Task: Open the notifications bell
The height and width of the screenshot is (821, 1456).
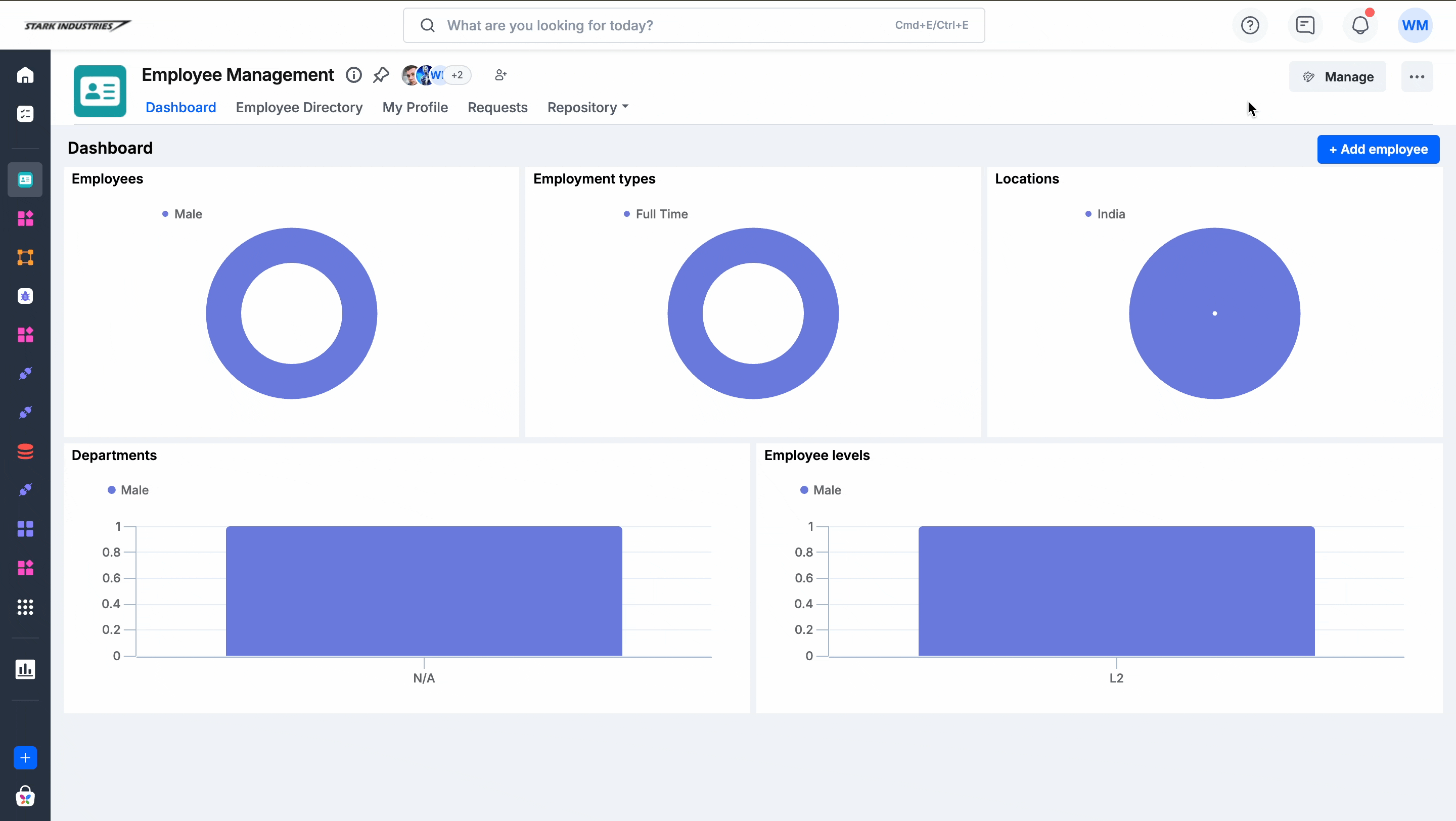Action: tap(1360, 25)
